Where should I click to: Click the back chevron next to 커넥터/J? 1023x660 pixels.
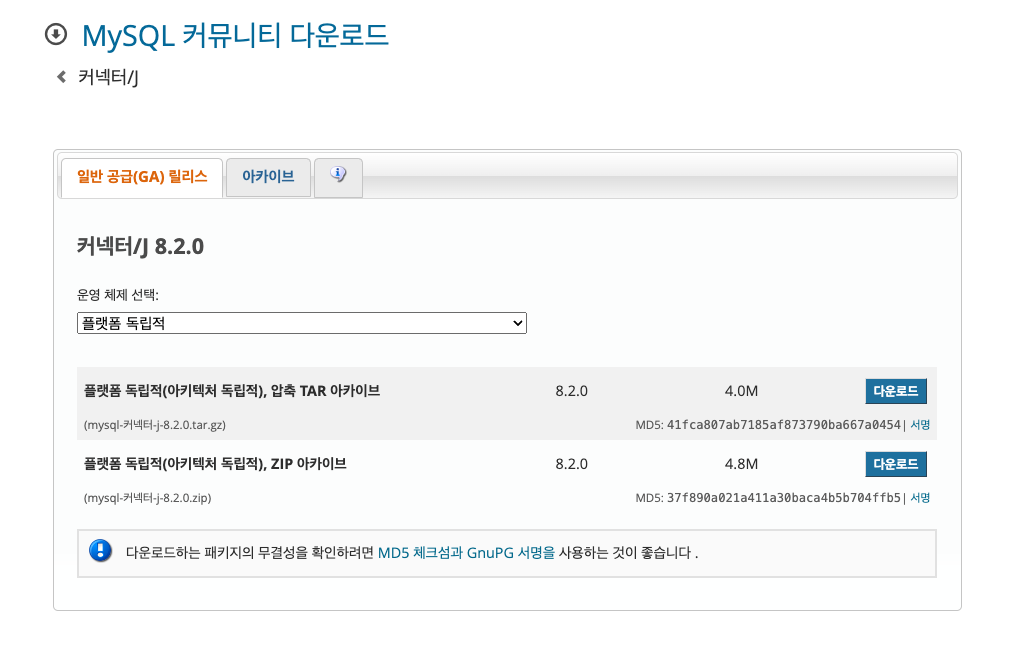click(x=61, y=77)
